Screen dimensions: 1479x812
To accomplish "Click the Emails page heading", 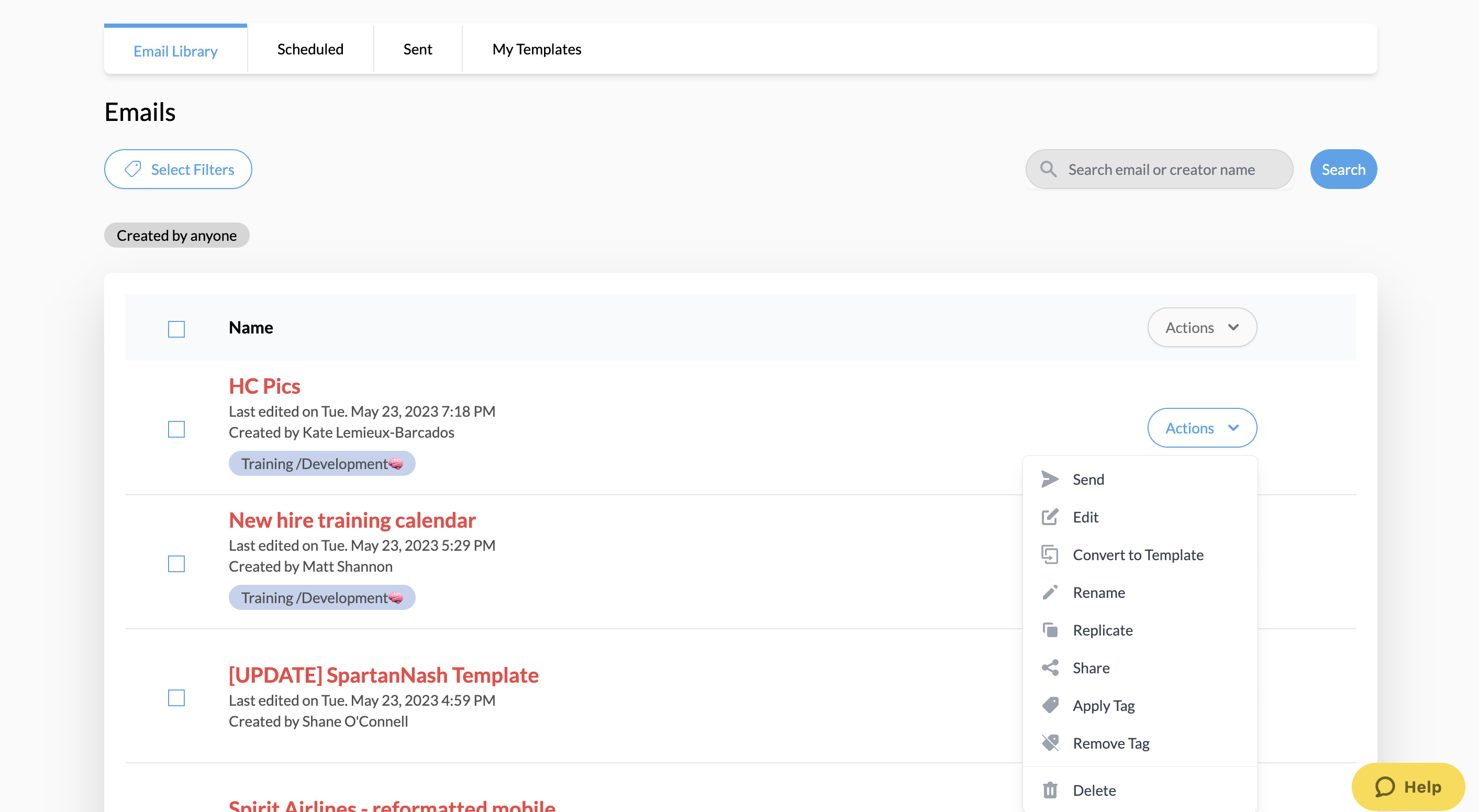I will click(140, 112).
